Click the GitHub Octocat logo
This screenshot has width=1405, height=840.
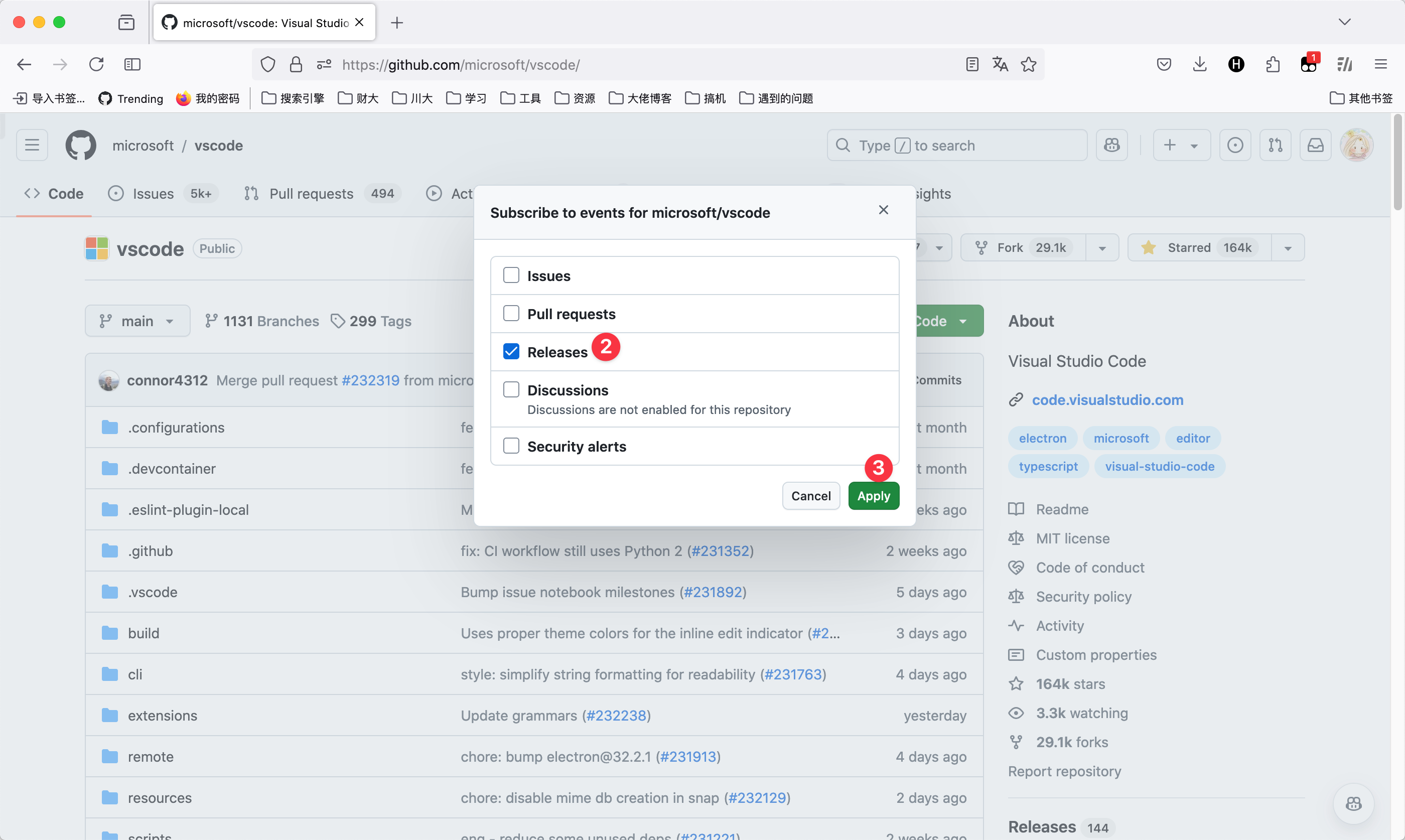coord(80,146)
